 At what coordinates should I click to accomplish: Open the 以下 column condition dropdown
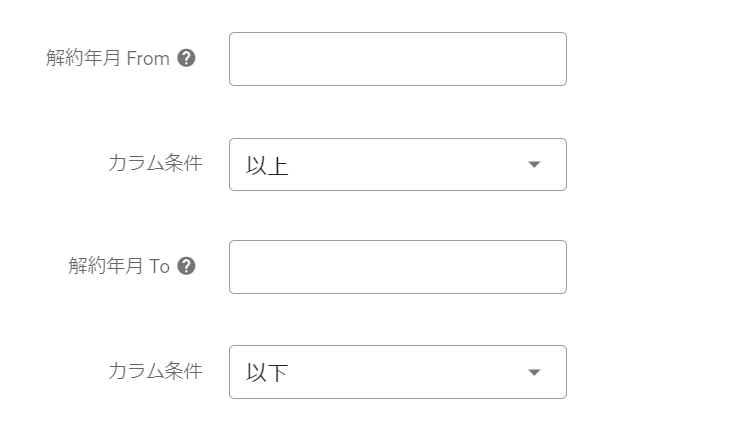(397, 372)
